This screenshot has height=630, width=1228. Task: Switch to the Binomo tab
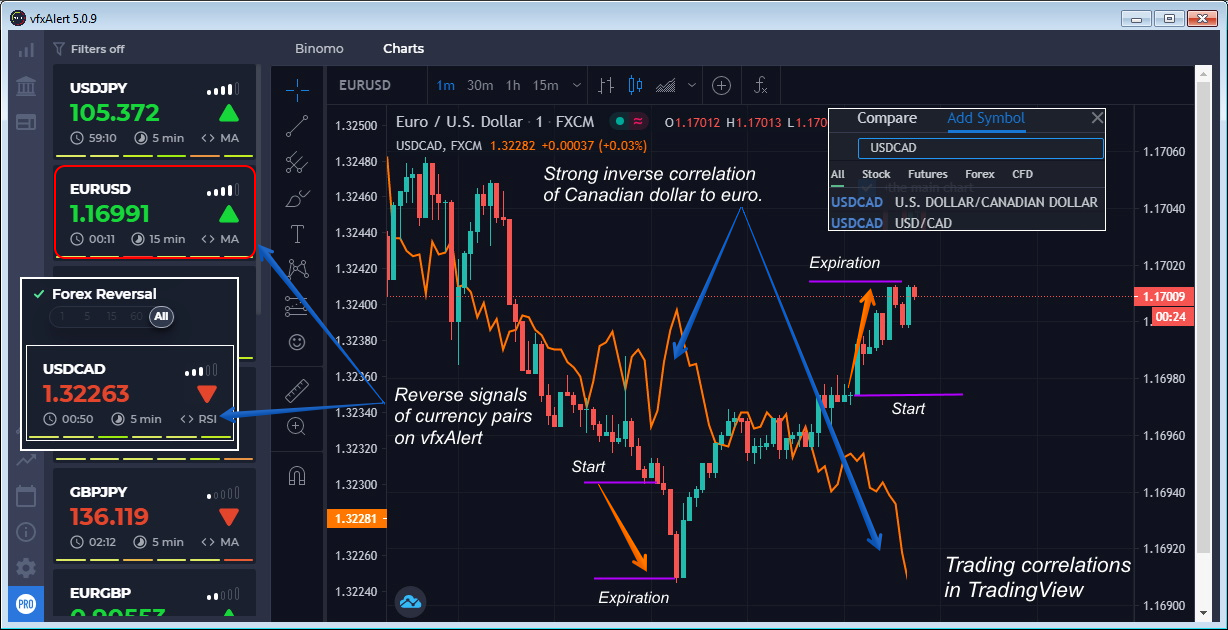[x=319, y=48]
